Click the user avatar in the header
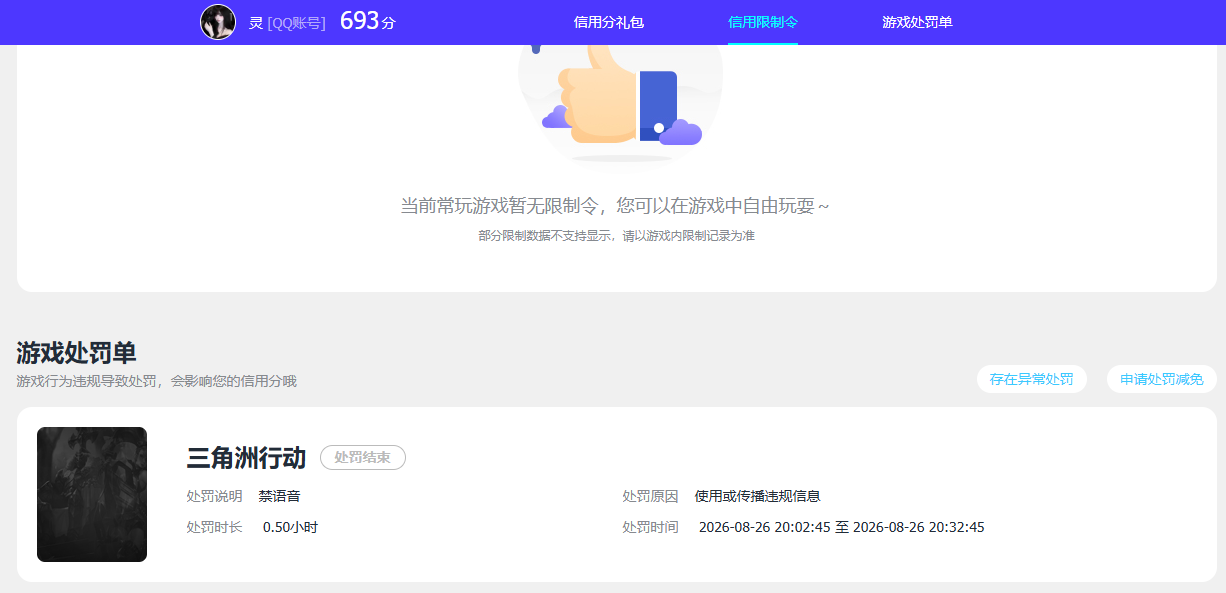The image size is (1226, 593). click(x=218, y=22)
